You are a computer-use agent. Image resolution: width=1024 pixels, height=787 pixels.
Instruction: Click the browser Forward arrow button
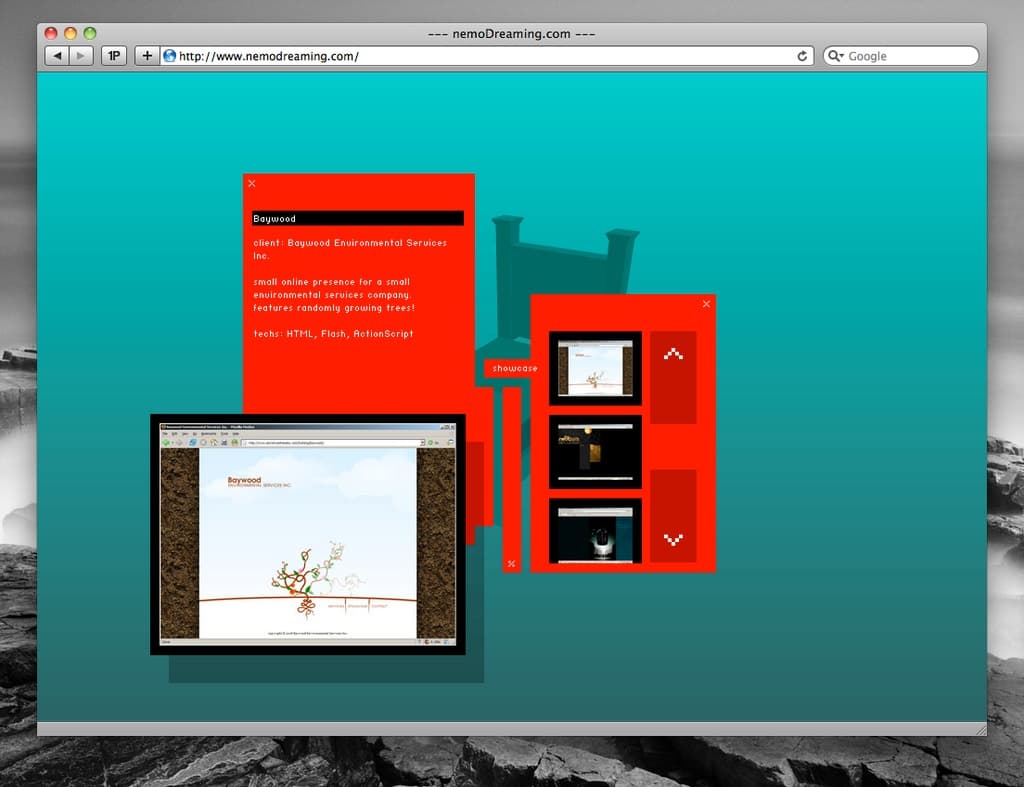point(82,56)
